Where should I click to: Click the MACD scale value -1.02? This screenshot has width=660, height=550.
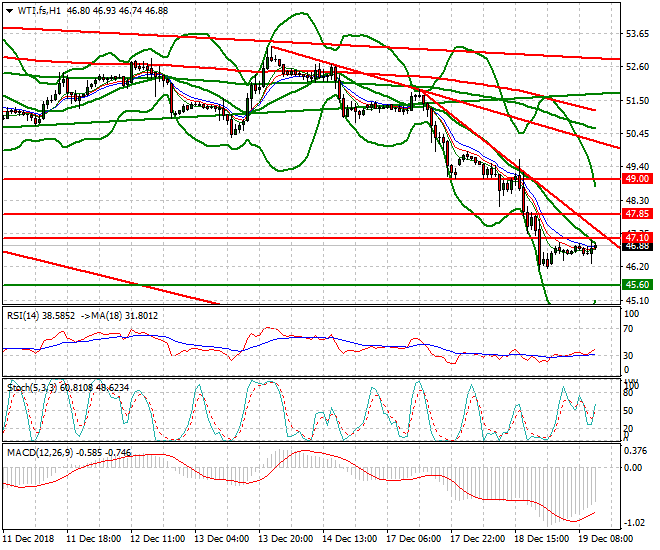tap(635, 523)
